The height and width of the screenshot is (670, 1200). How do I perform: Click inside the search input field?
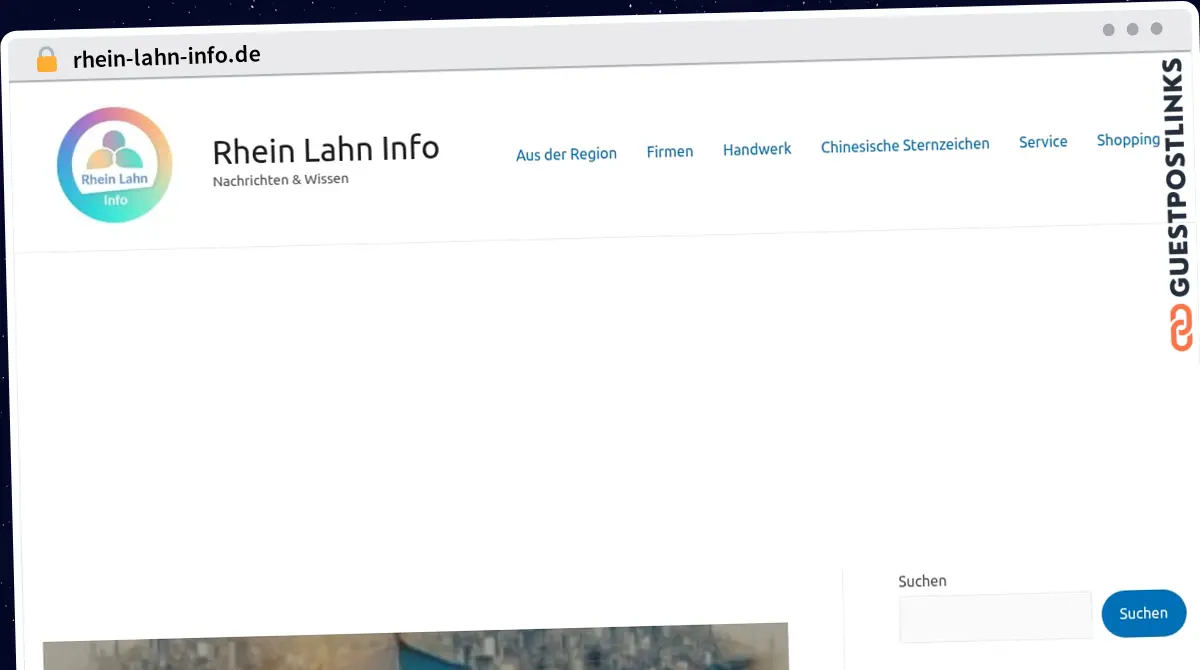[x=995, y=617]
